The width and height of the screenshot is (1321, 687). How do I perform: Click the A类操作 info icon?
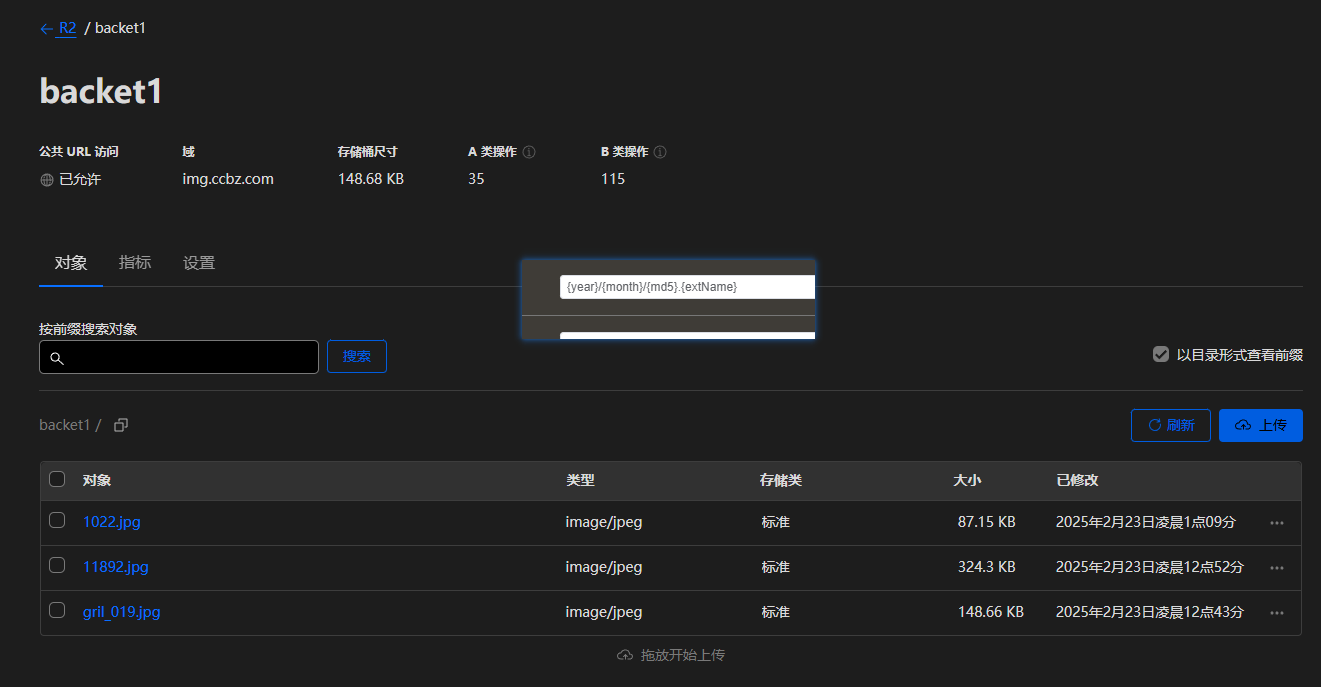[529, 152]
